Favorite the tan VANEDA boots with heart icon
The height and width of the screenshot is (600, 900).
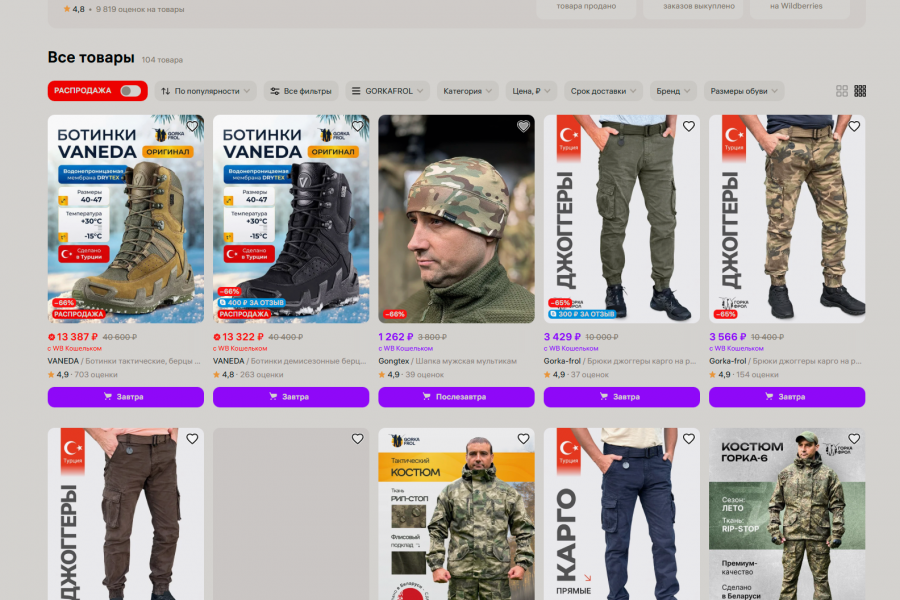[x=192, y=126]
